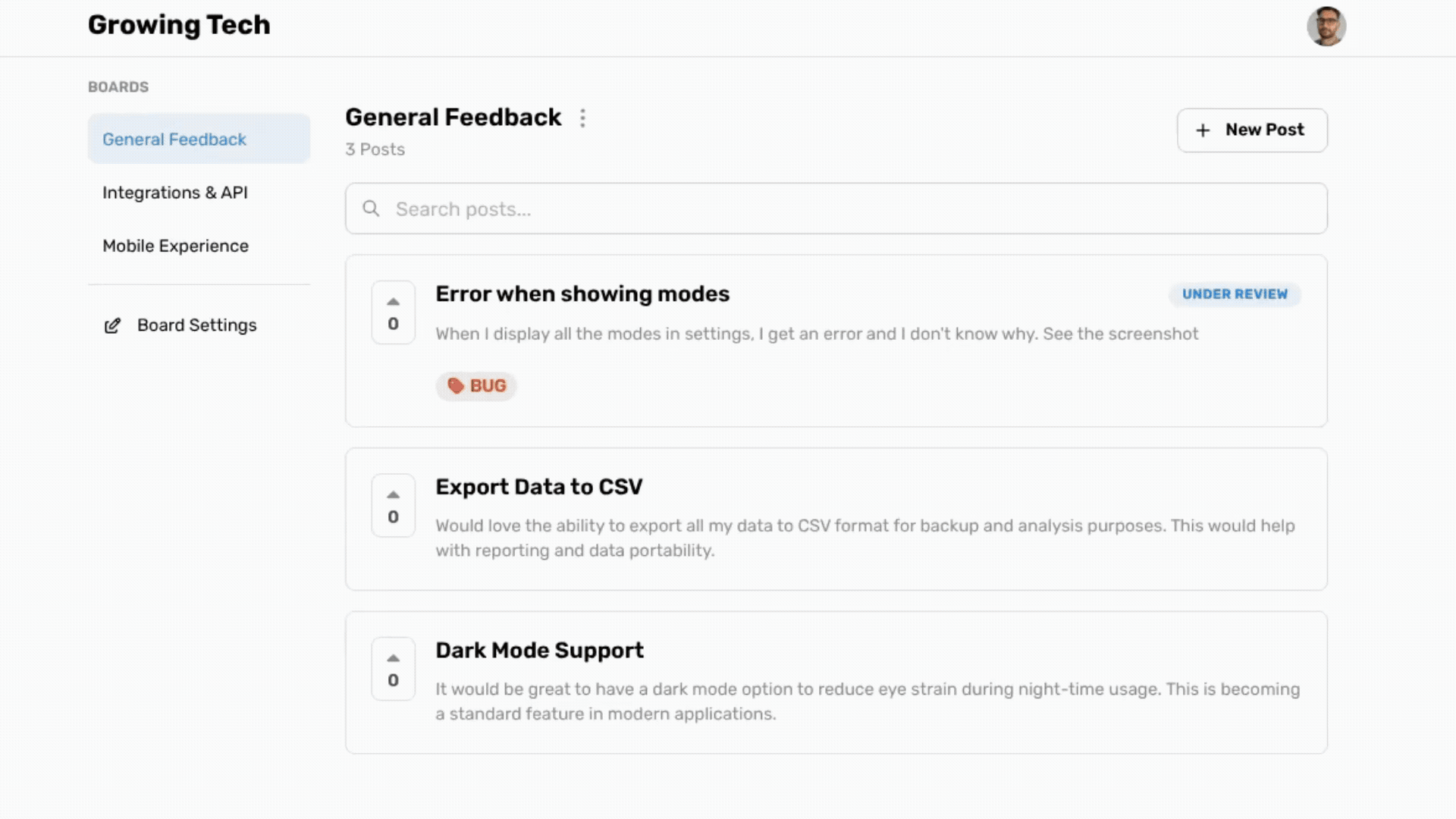Expand the Error when showing modes post
1456x819 pixels.
click(582, 293)
